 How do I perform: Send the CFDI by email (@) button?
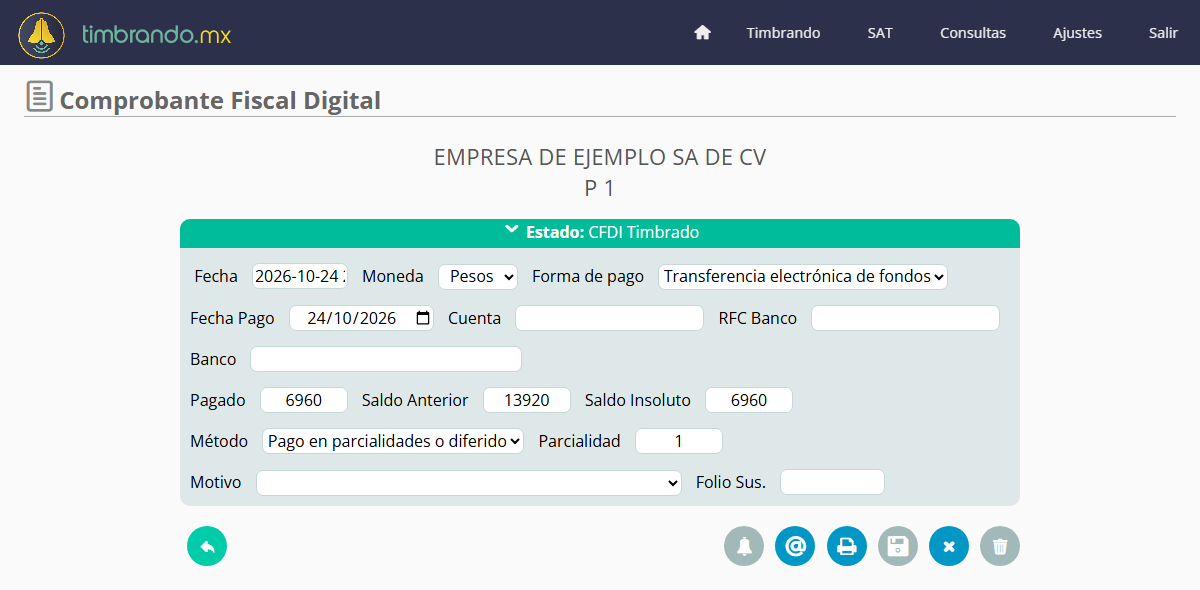(795, 546)
